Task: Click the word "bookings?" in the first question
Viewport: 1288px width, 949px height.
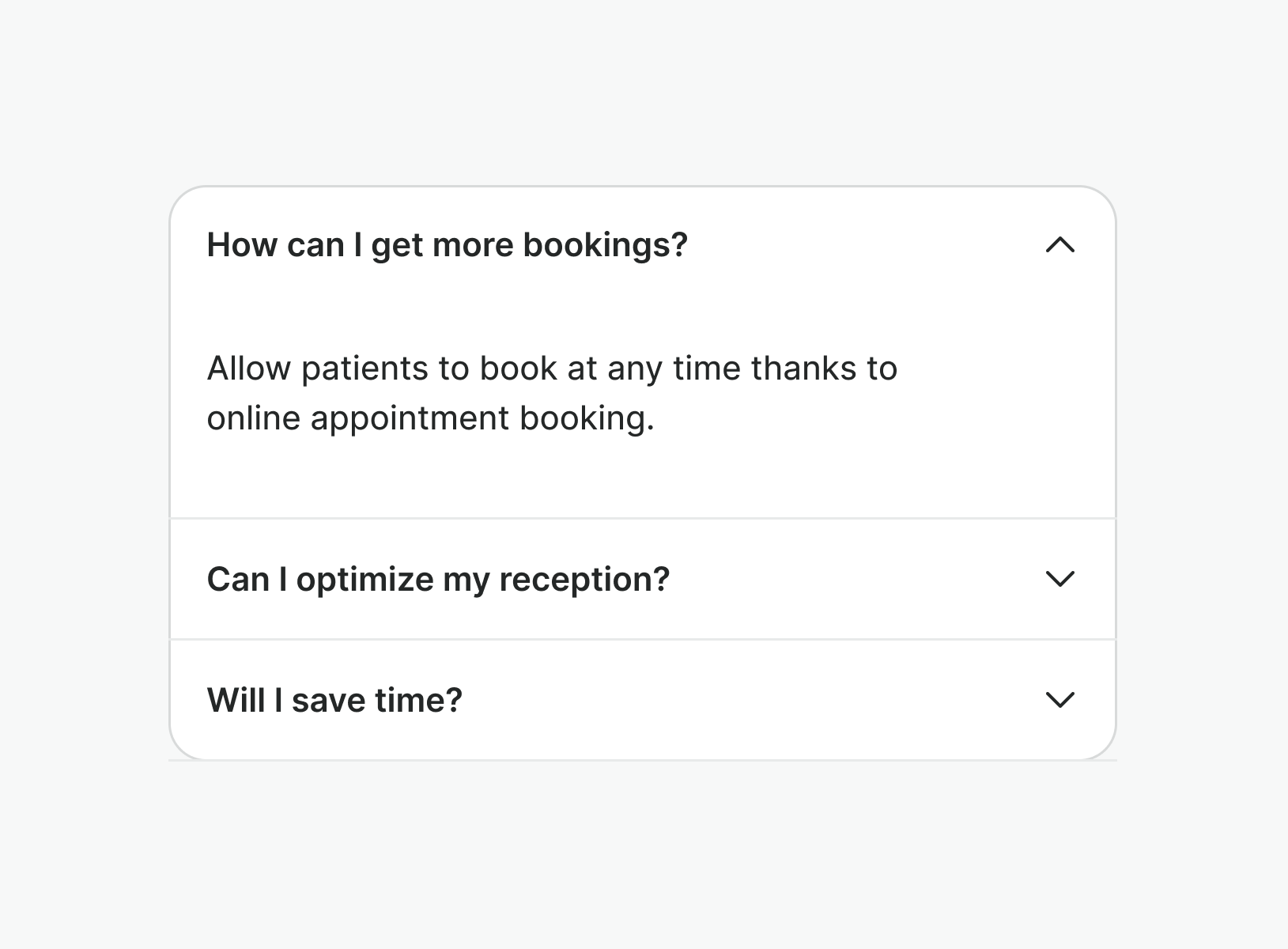Action: click(605, 245)
